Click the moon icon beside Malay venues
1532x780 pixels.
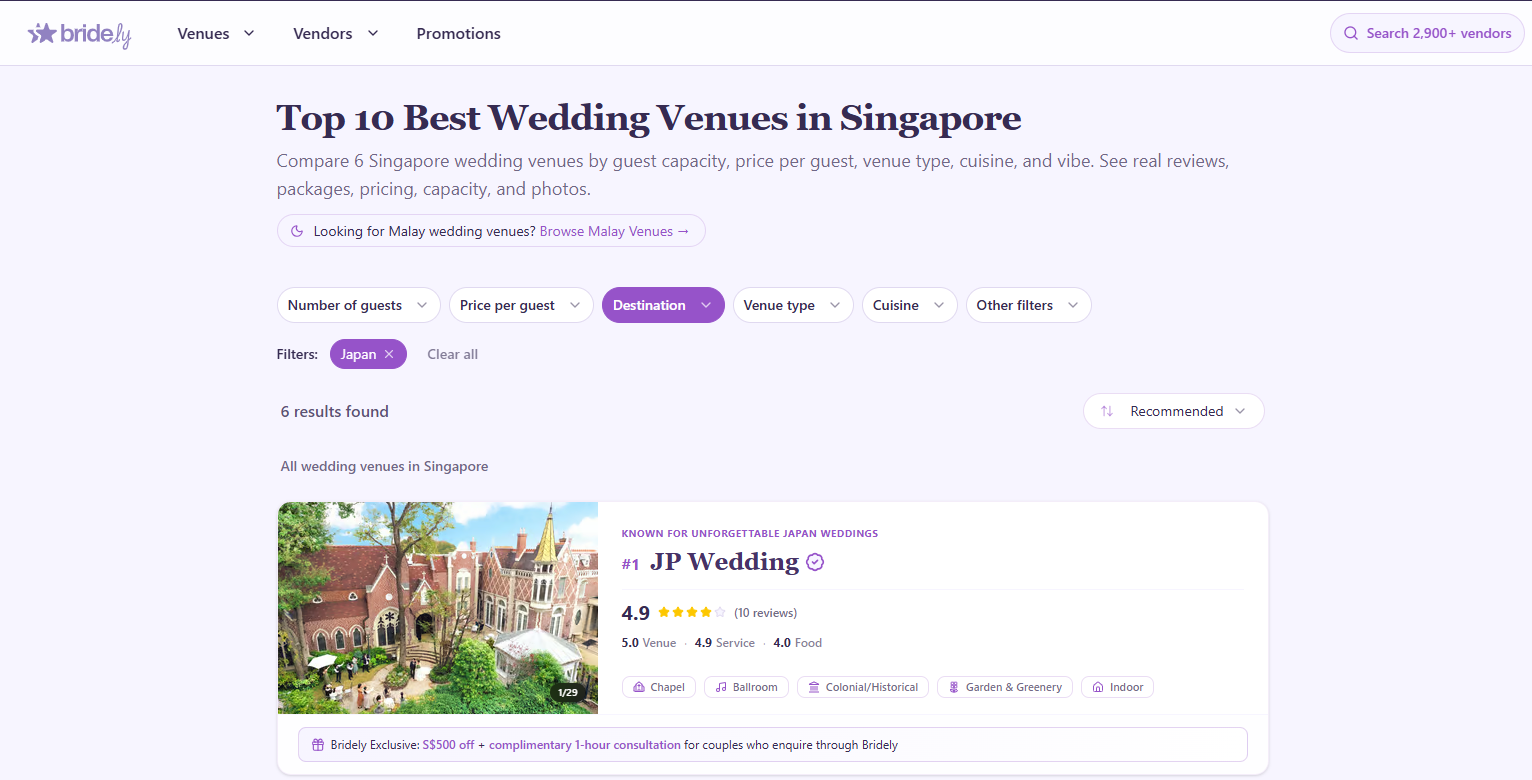(297, 231)
